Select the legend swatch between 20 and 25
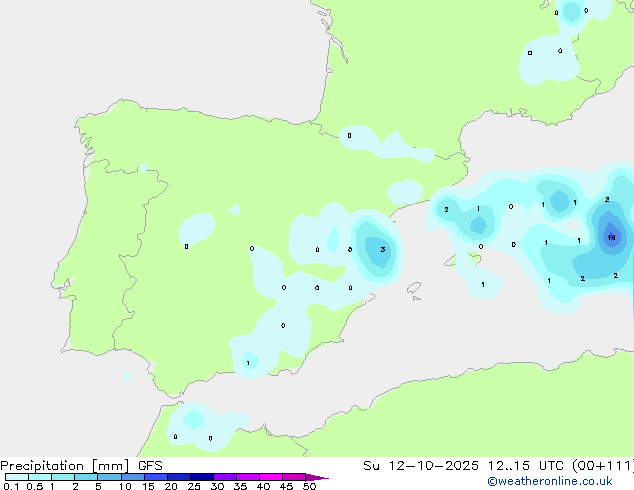Image resolution: width=634 pixels, height=490 pixels. [179, 477]
